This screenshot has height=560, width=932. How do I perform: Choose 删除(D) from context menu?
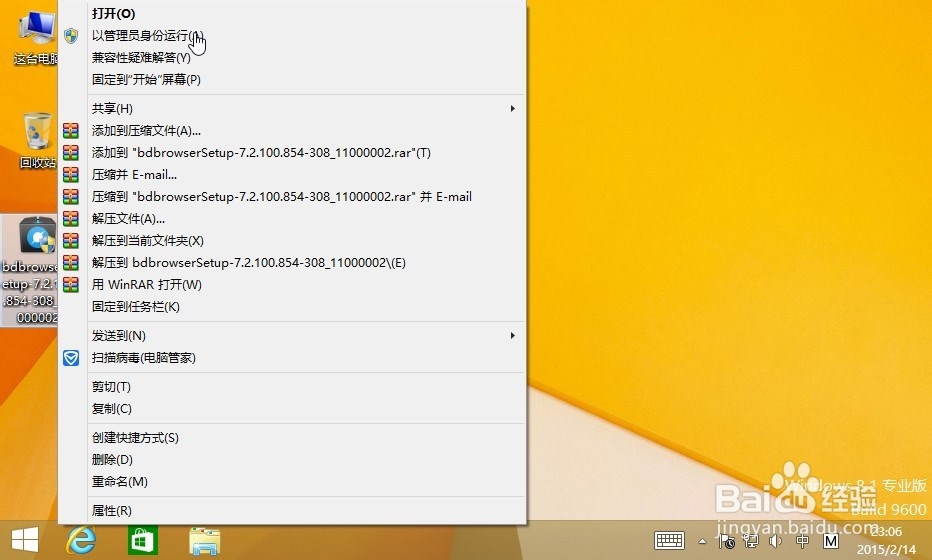point(292,460)
